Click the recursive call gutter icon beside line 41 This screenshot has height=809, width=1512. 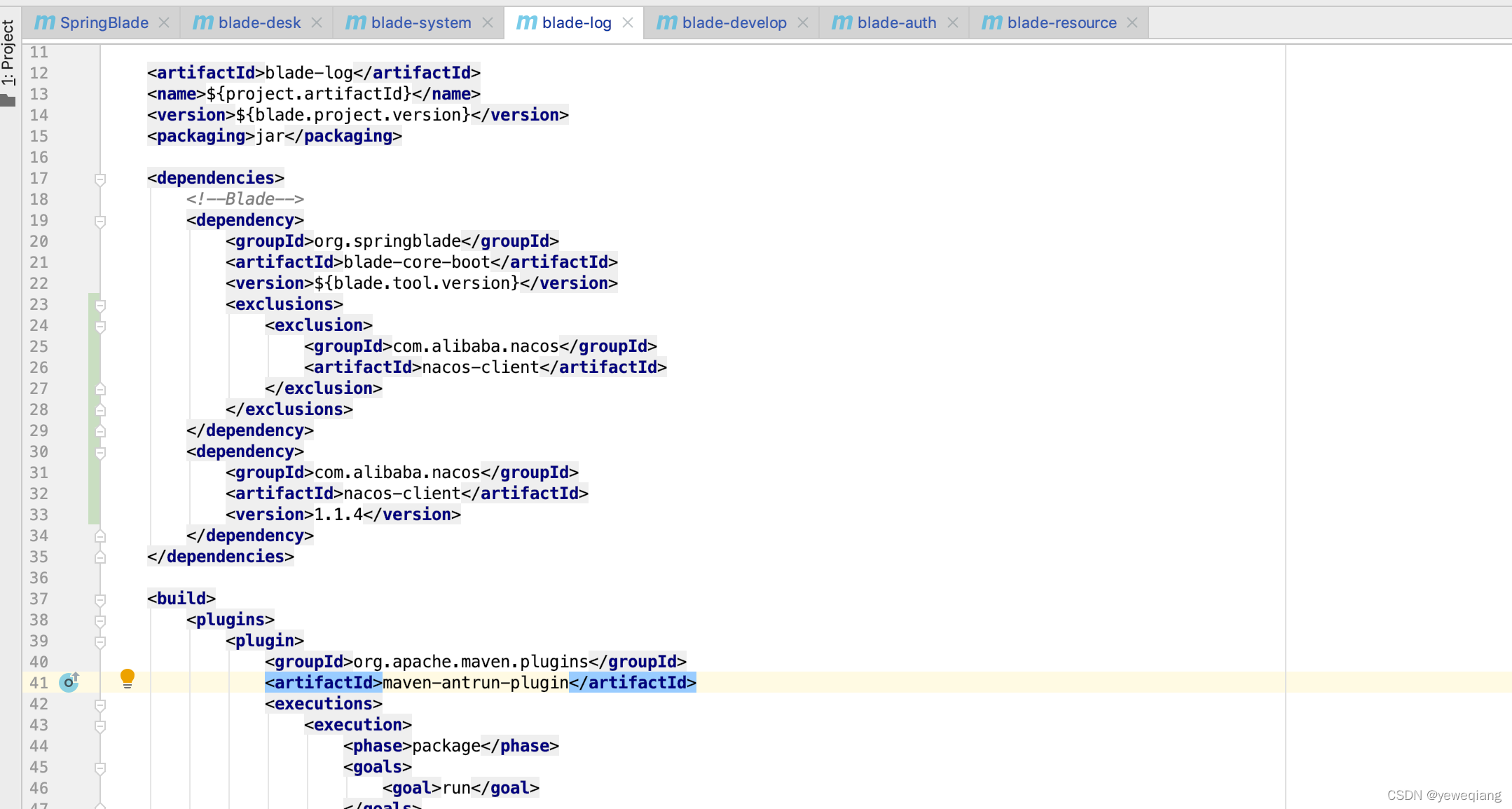coord(69,681)
